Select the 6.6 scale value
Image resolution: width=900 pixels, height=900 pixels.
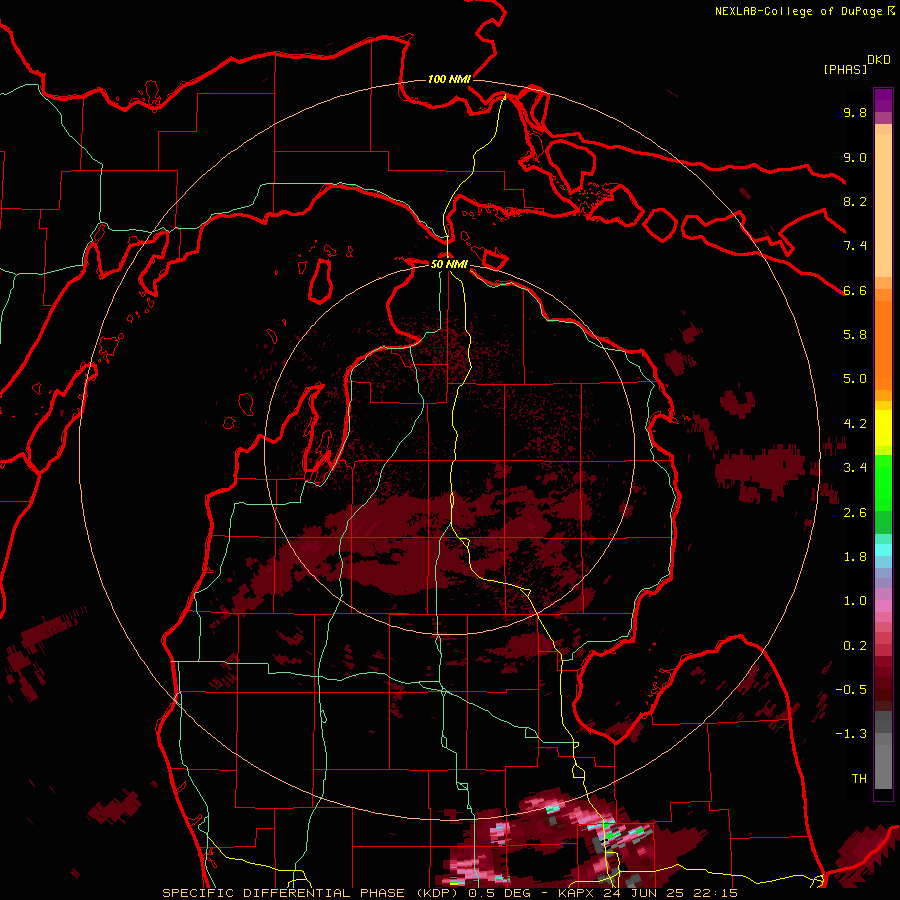coord(855,290)
